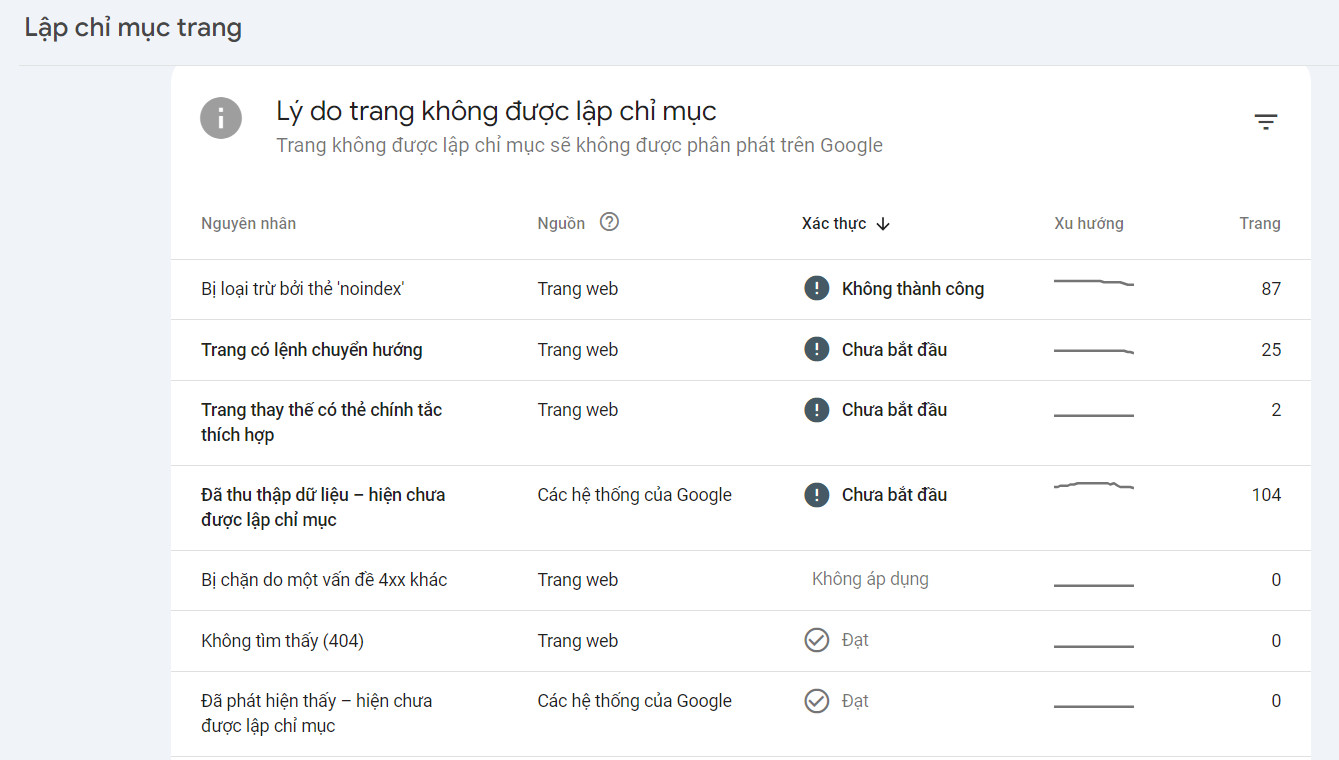Click 'Đạt' in the 'Đã phát hiện thấy' row
1339x760 pixels.
click(855, 701)
